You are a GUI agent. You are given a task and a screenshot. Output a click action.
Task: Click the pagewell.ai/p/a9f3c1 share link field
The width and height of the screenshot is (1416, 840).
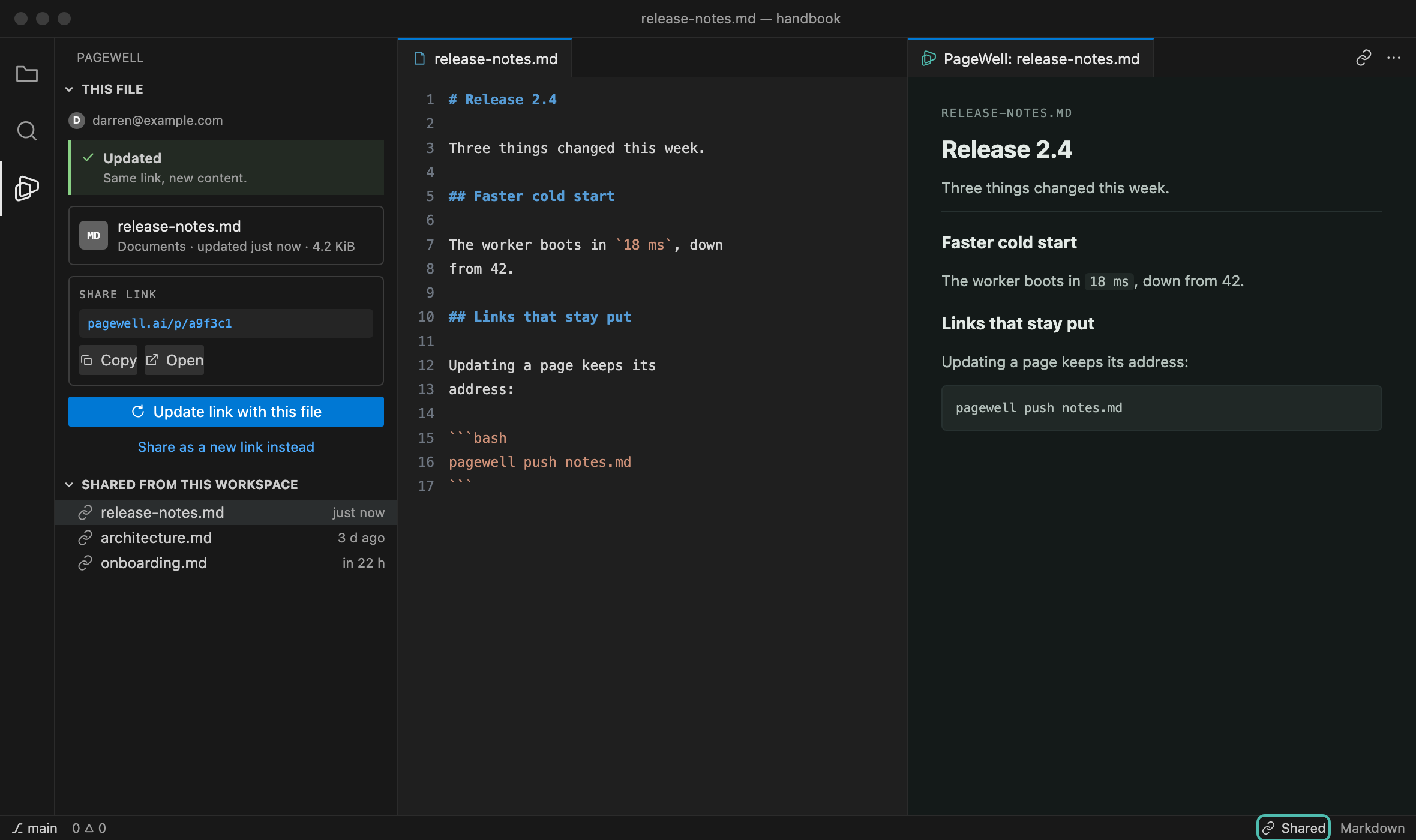pos(226,323)
